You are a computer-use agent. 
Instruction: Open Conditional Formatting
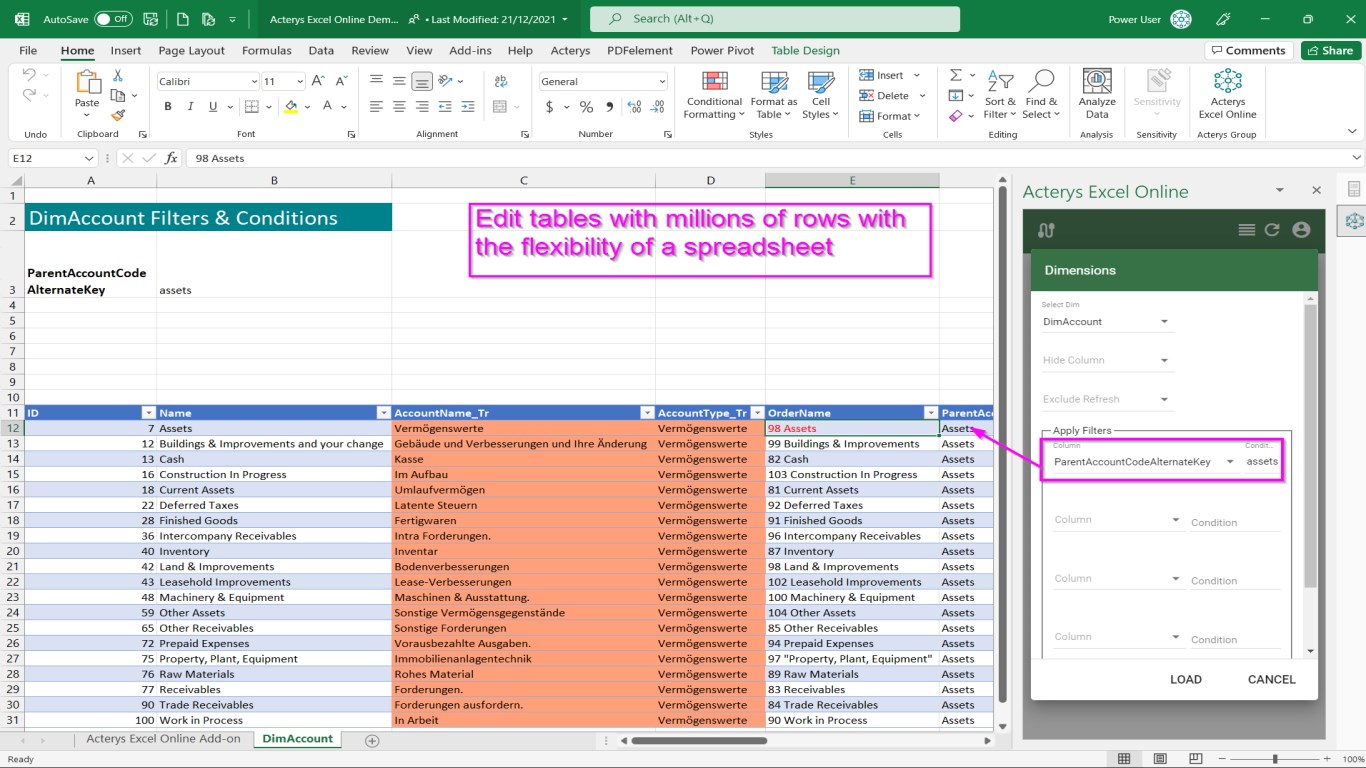(714, 96)
